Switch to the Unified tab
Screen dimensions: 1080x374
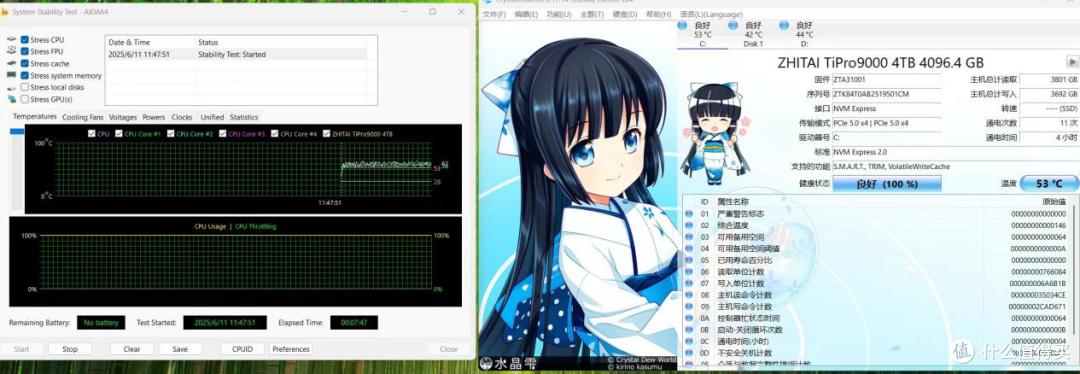tap(212, 117)
